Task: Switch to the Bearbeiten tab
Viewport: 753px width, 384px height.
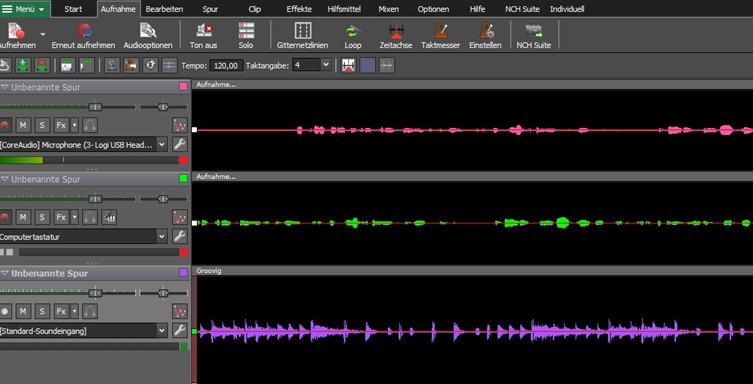Action: click(164, 9)
